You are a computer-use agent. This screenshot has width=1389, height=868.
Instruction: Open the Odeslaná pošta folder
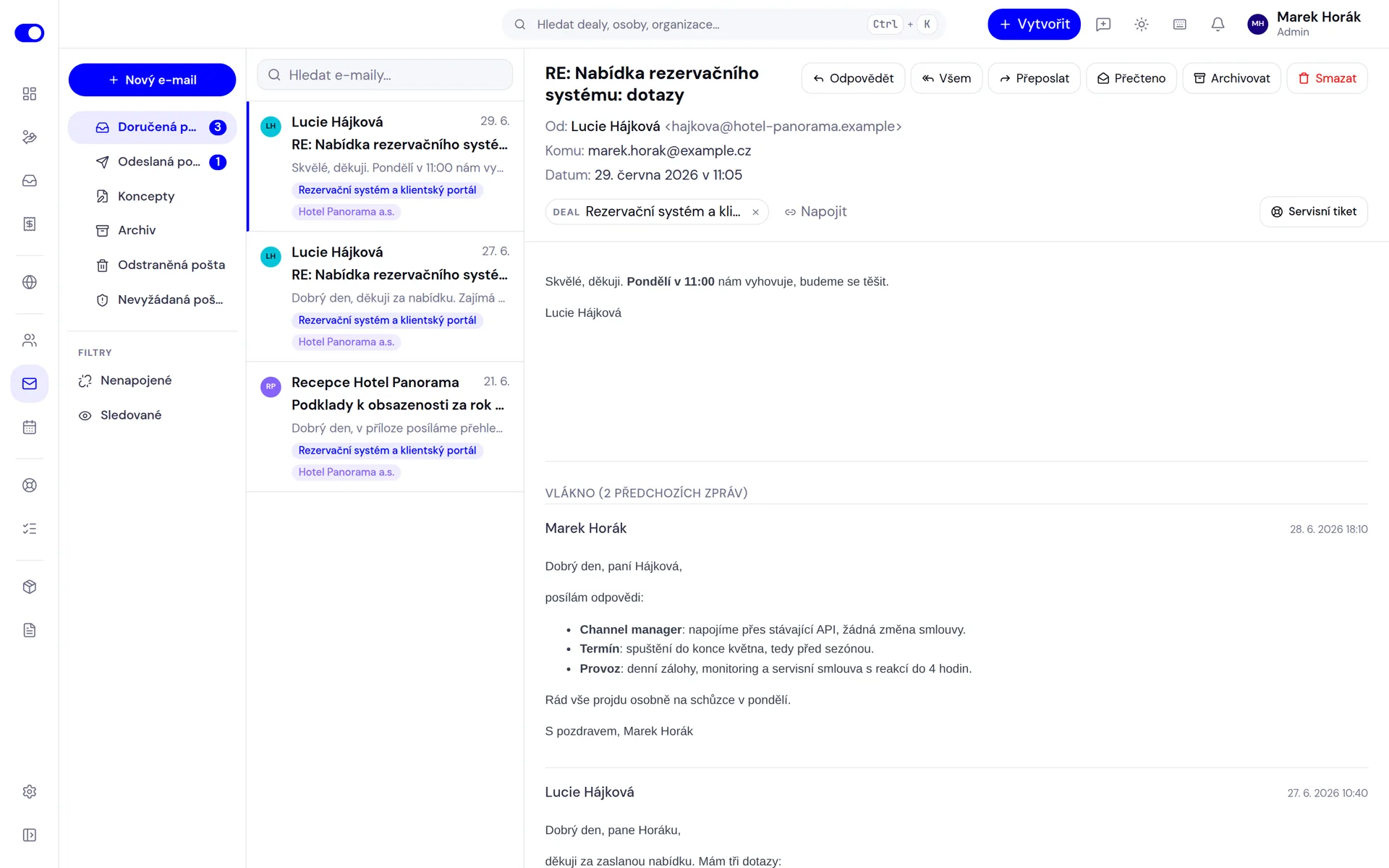coord(152,162)
